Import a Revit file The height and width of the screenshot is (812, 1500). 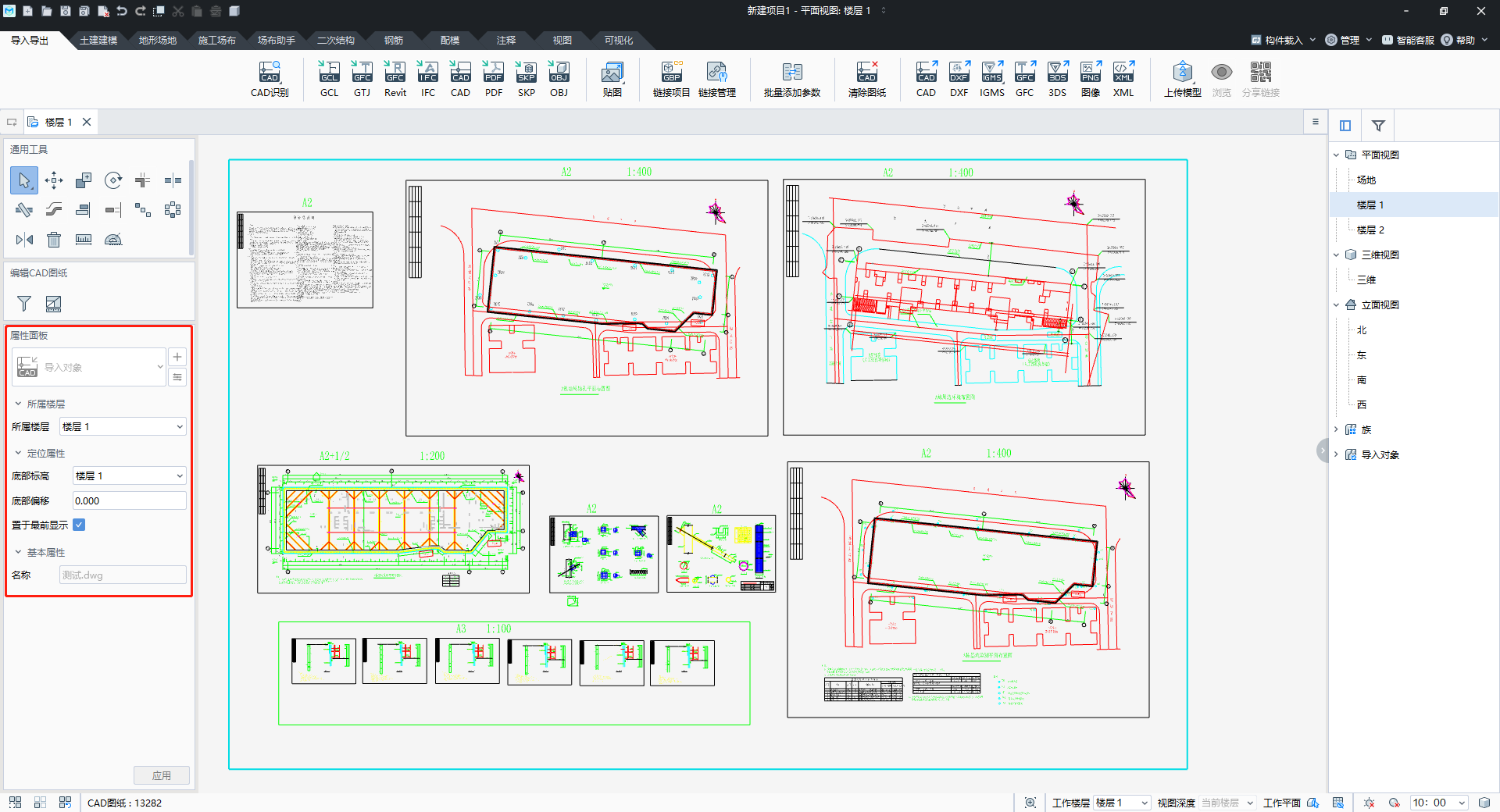pyautogui.click(x=395, y=79)
